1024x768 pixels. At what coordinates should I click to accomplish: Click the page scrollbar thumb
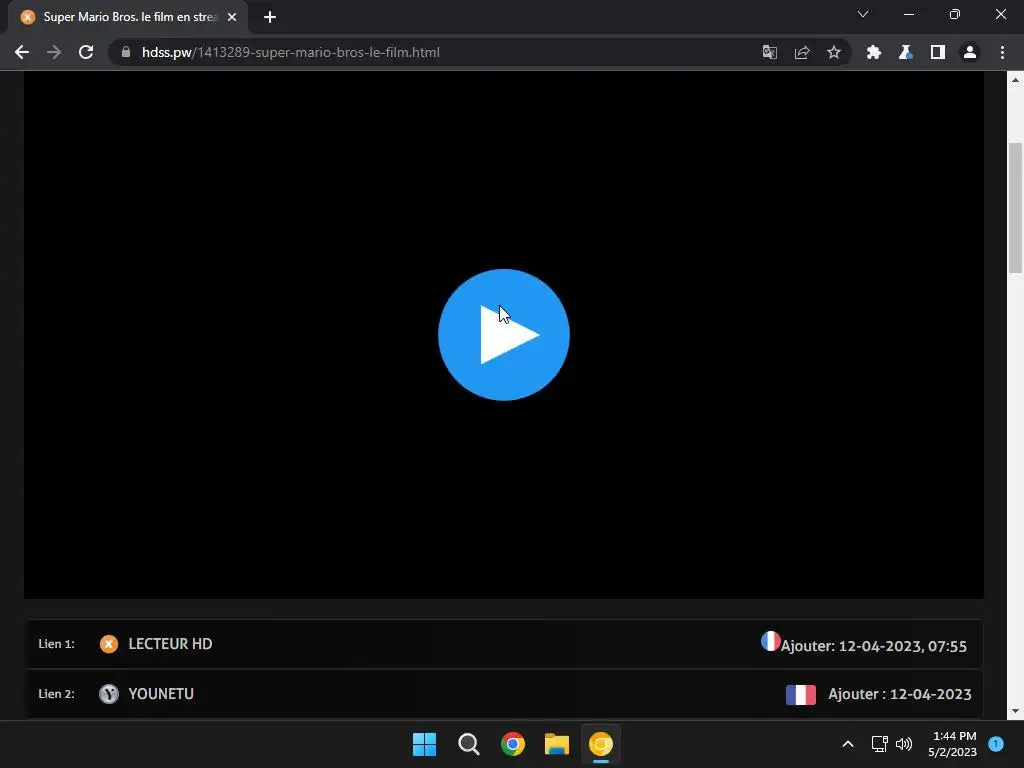tap(1015, 208)
